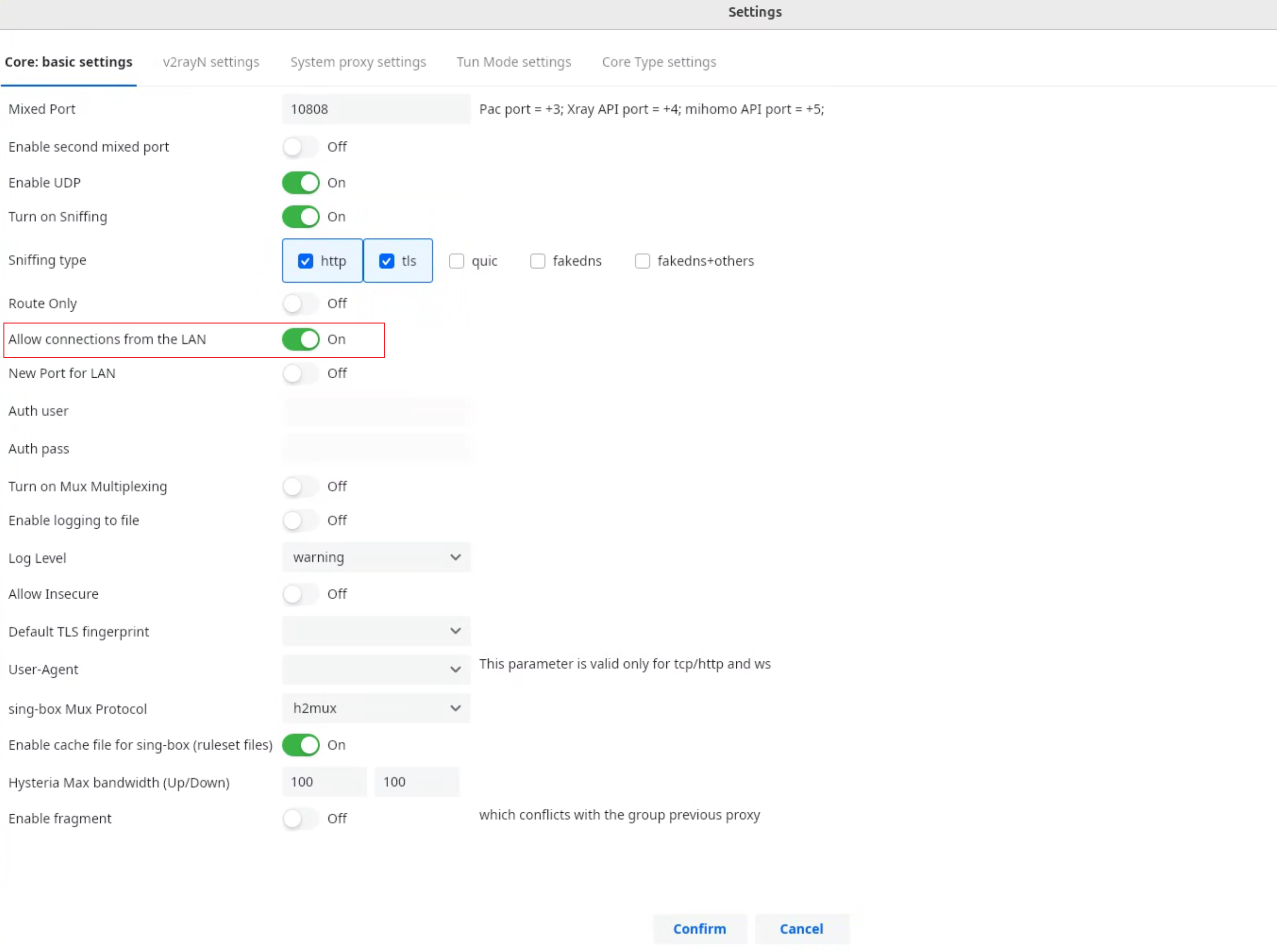Uncheck the http sniffing type checkbox

[306, 261]
